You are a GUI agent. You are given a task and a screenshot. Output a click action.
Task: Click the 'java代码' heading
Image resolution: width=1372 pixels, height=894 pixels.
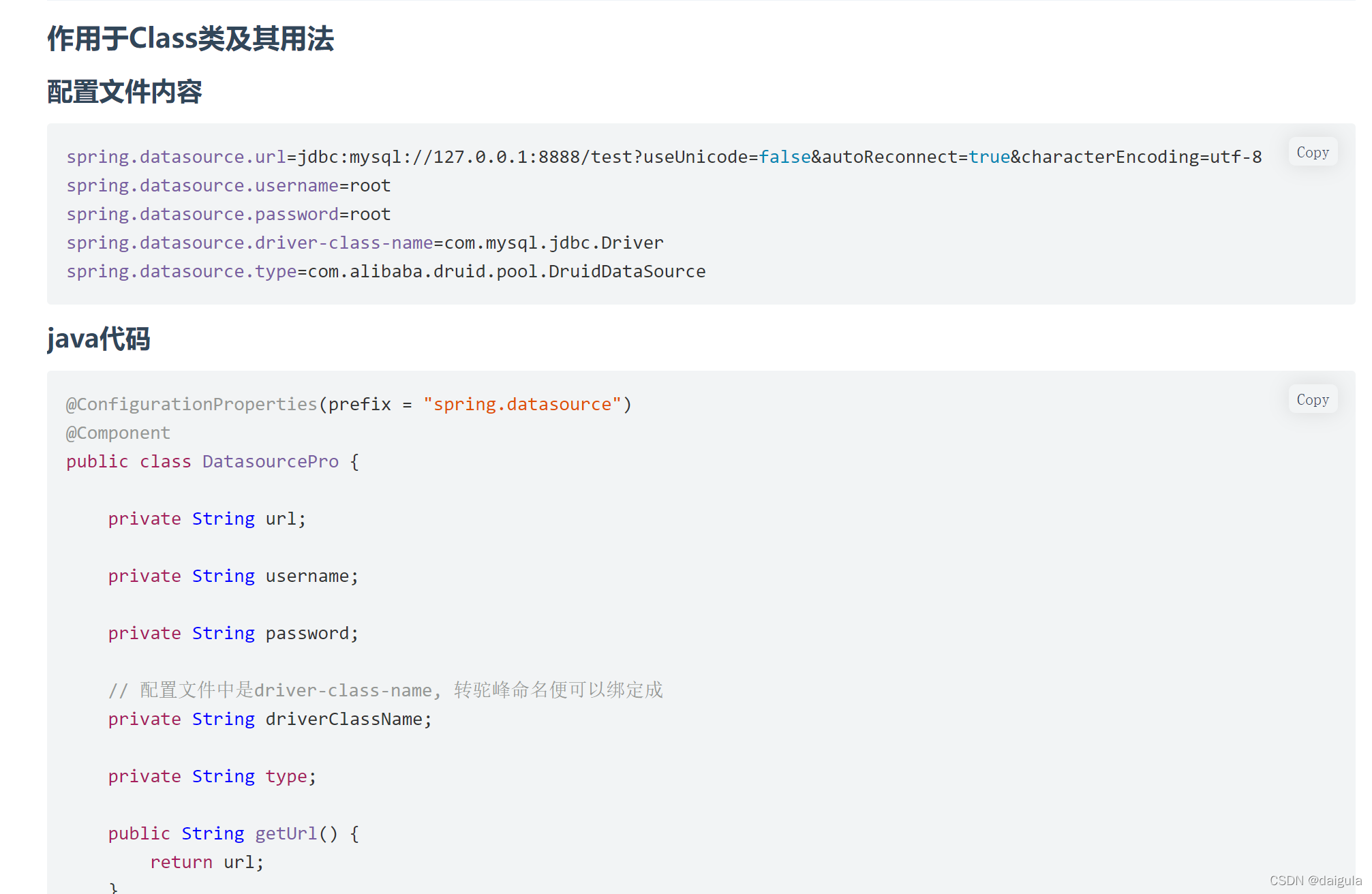[98, 339]
